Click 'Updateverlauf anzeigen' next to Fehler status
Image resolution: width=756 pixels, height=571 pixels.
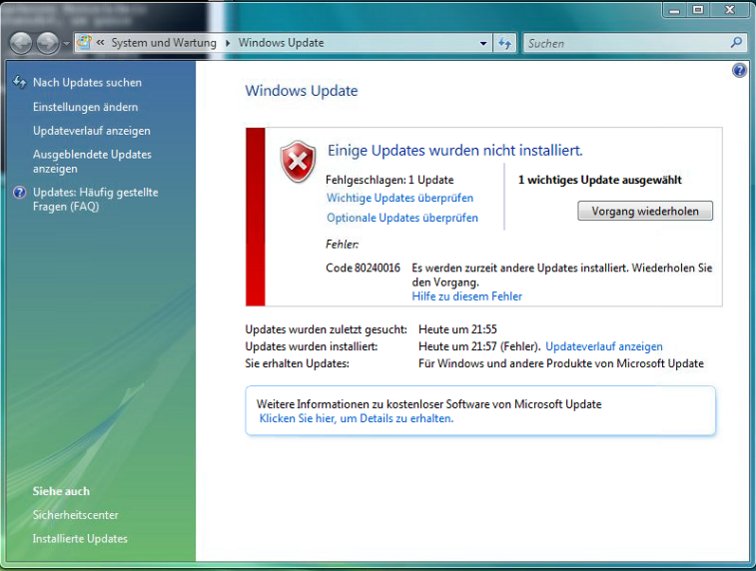coord(604,346)
